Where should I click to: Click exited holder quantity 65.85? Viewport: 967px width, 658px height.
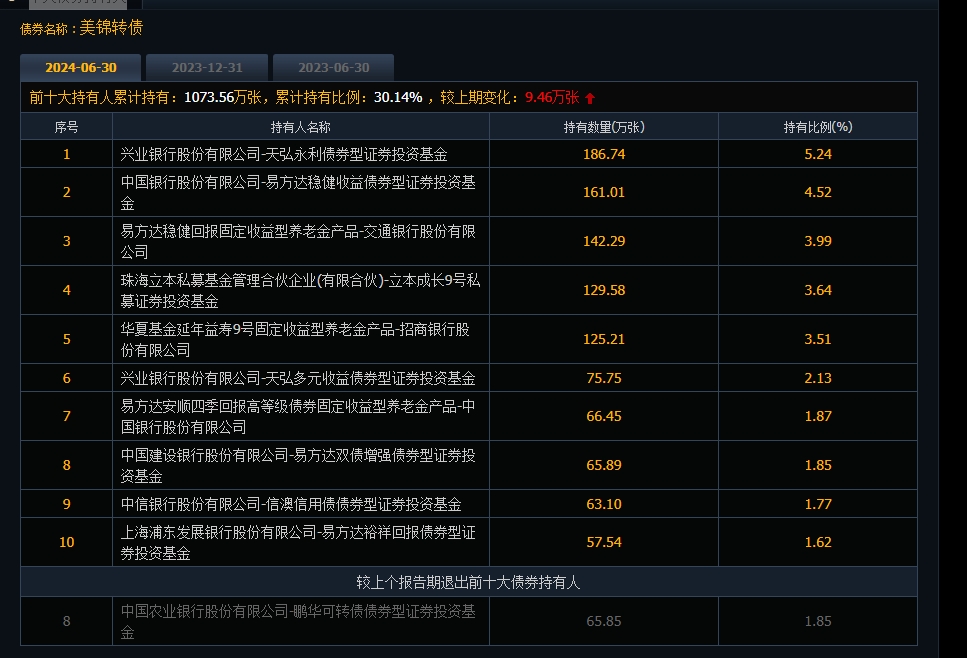[x=604, y=621]
